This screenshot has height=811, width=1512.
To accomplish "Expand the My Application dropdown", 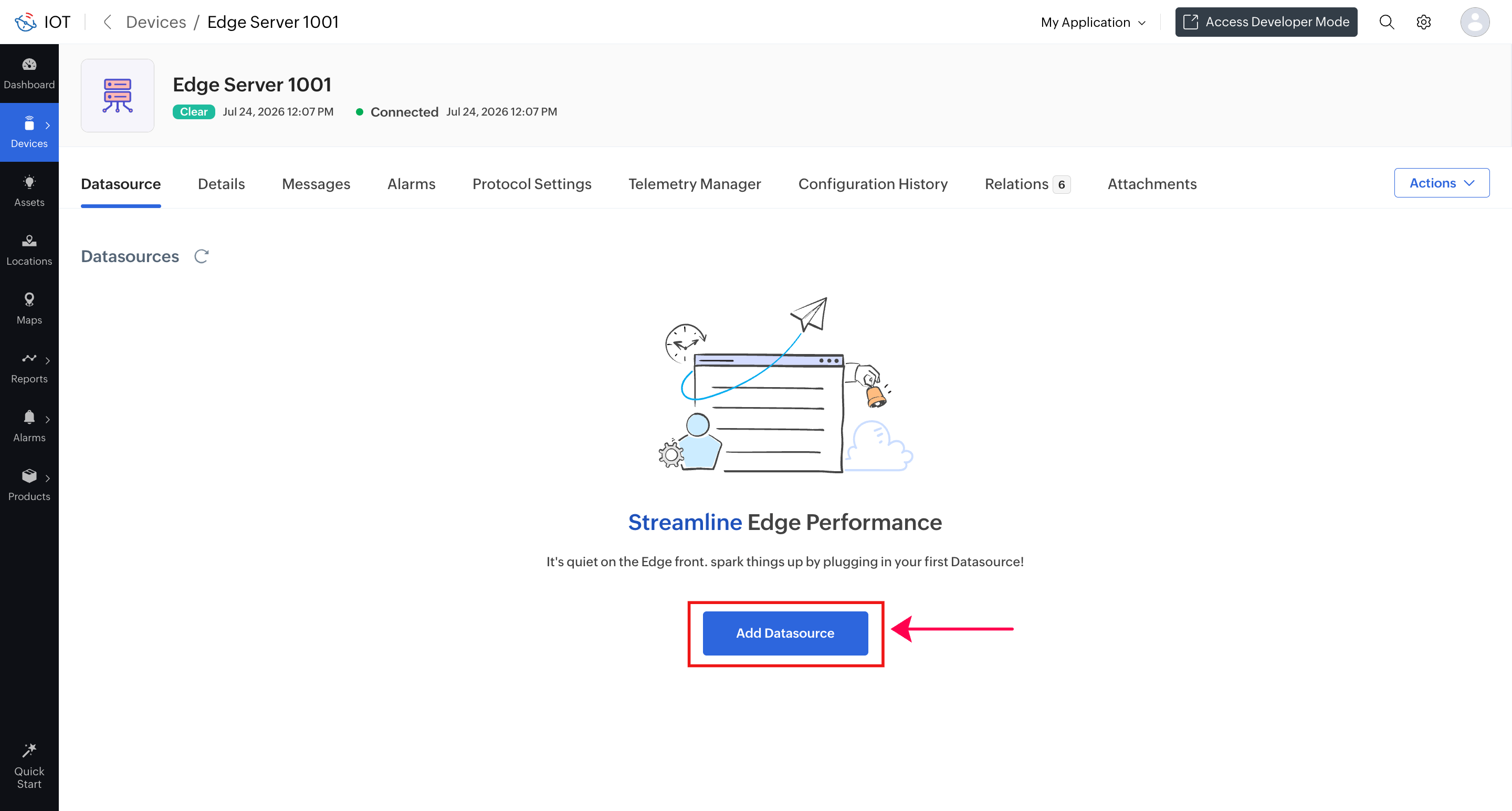I will [1093, 22].
